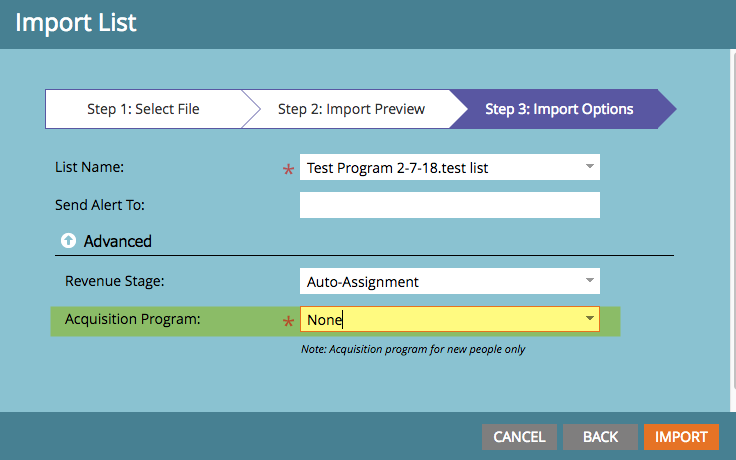Go to Step 1: Select File
The image size is (736, 460).
click(143, 109)
